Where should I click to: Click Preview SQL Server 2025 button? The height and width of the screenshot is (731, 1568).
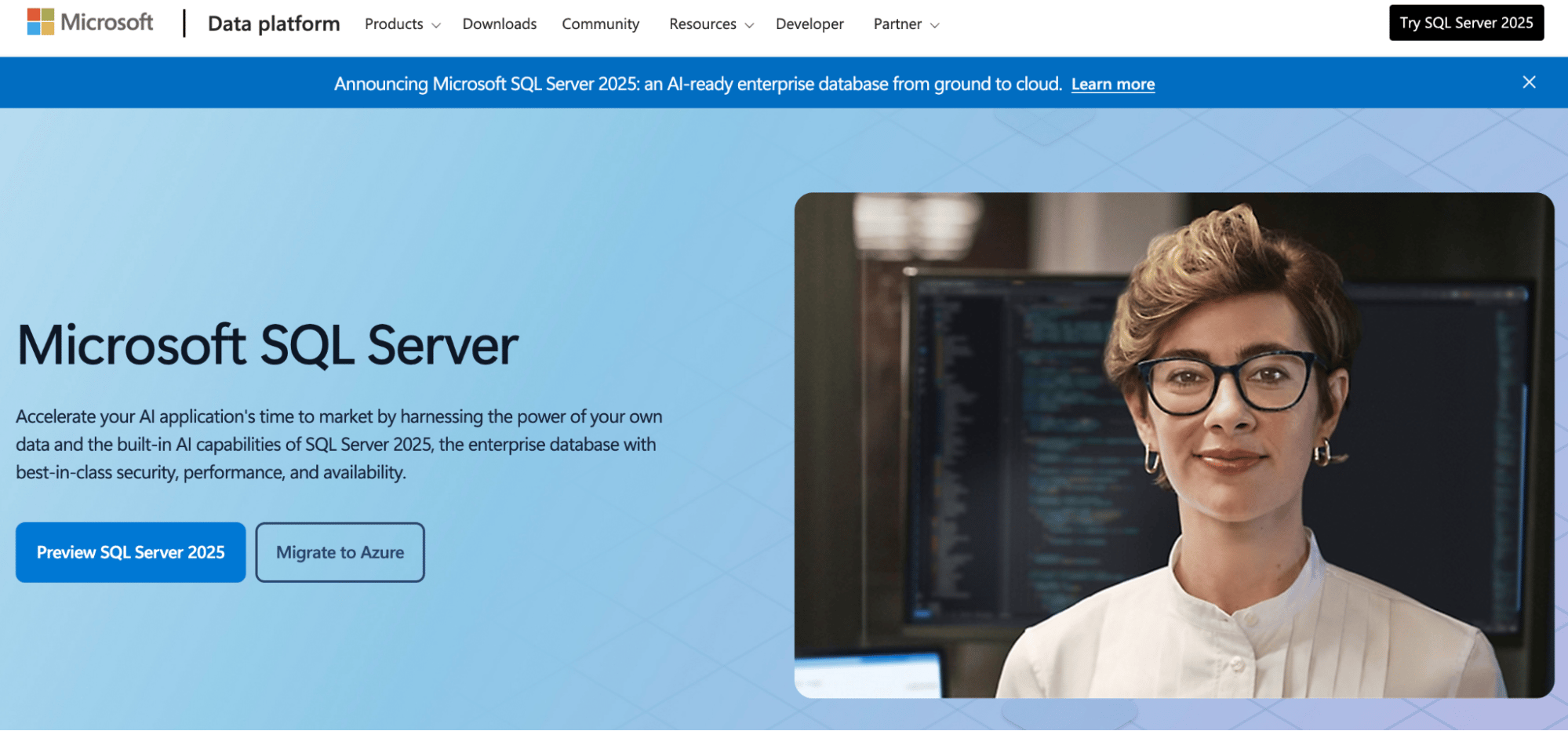pos(130,552)
